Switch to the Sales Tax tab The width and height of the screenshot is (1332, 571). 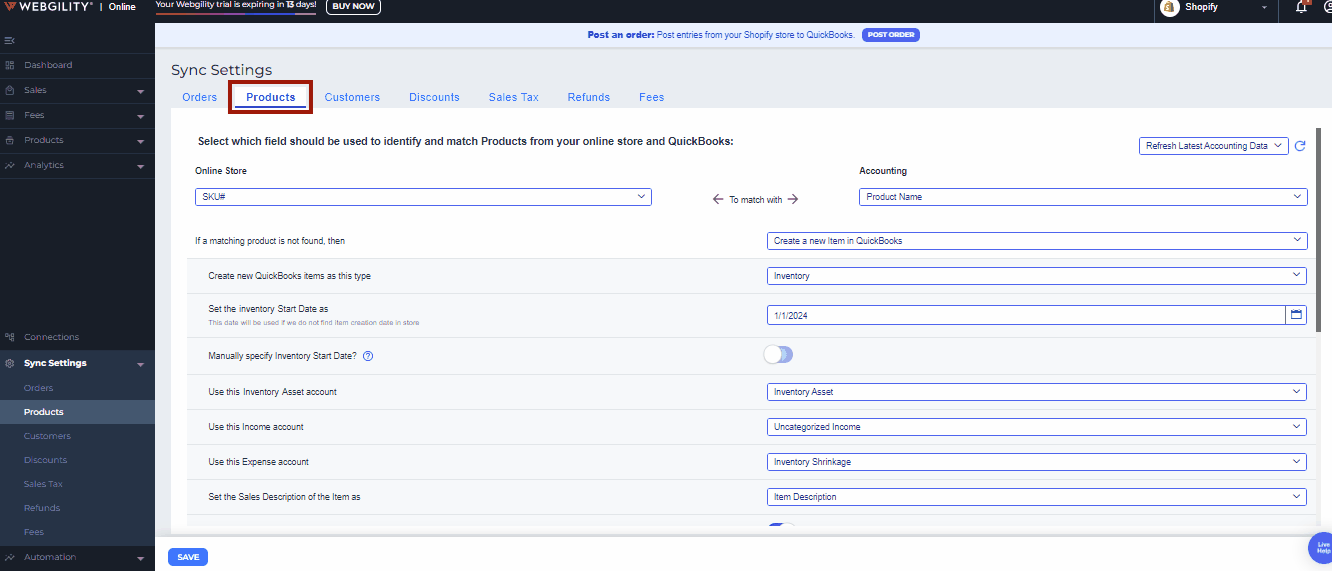pyautogui.click(x=513, y=97)
